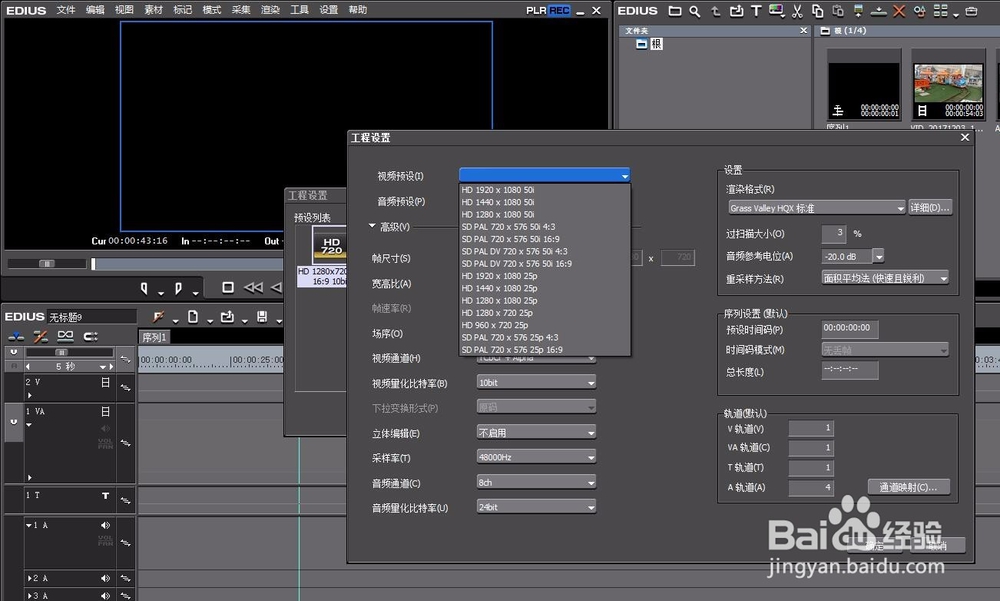Click open project icon in timeline toolbar
This screenshot has width=1000, height=601.
point(227,316)
